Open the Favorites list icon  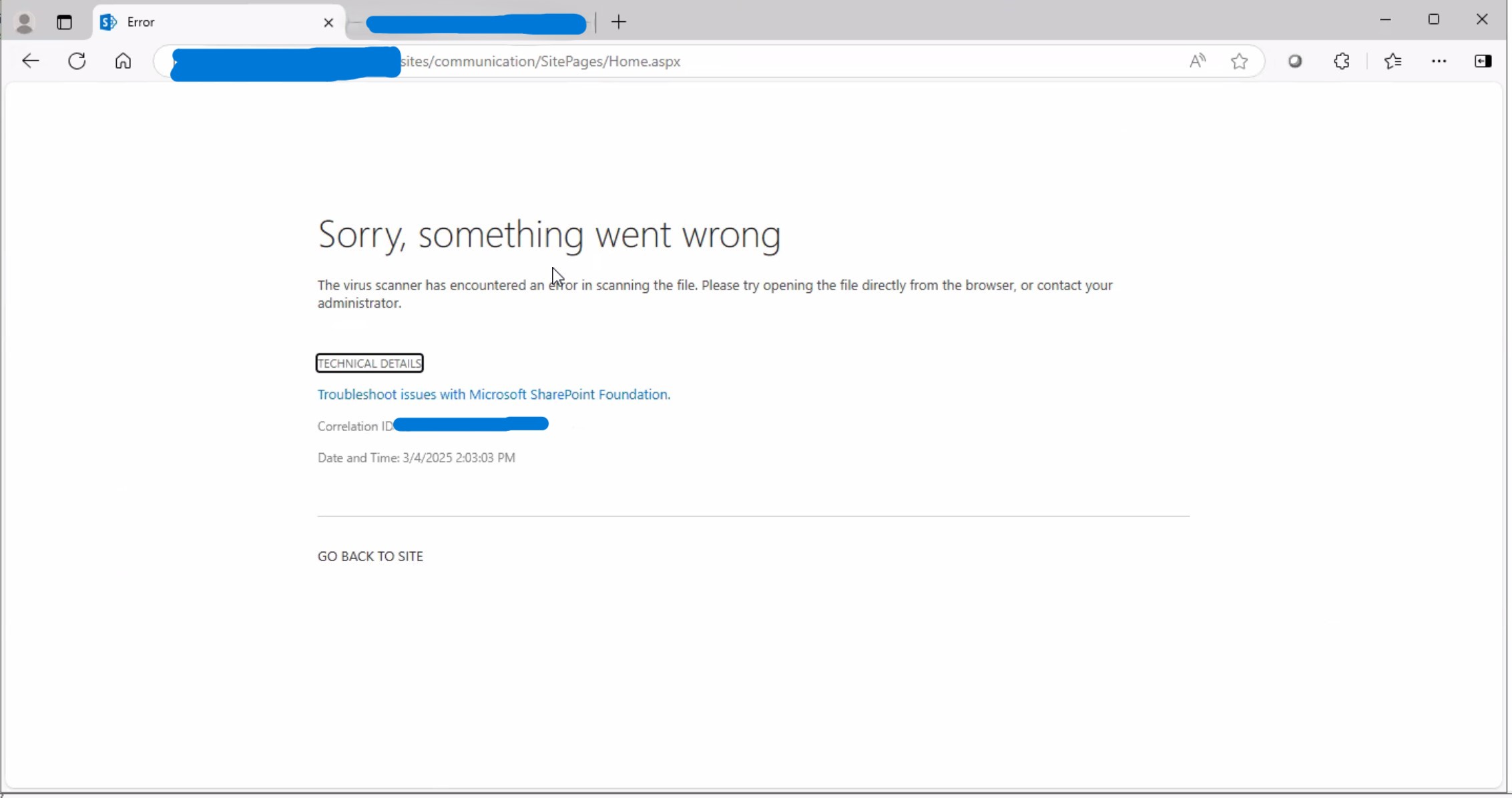pyautogui.click(x=1393, y=61)
